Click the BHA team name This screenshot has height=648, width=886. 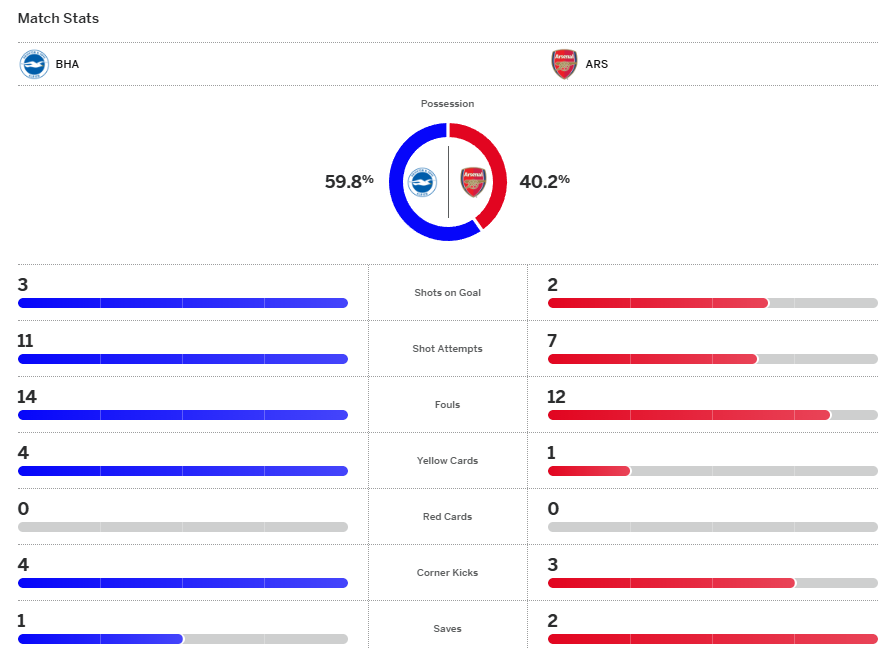click(x=67, y=64)
